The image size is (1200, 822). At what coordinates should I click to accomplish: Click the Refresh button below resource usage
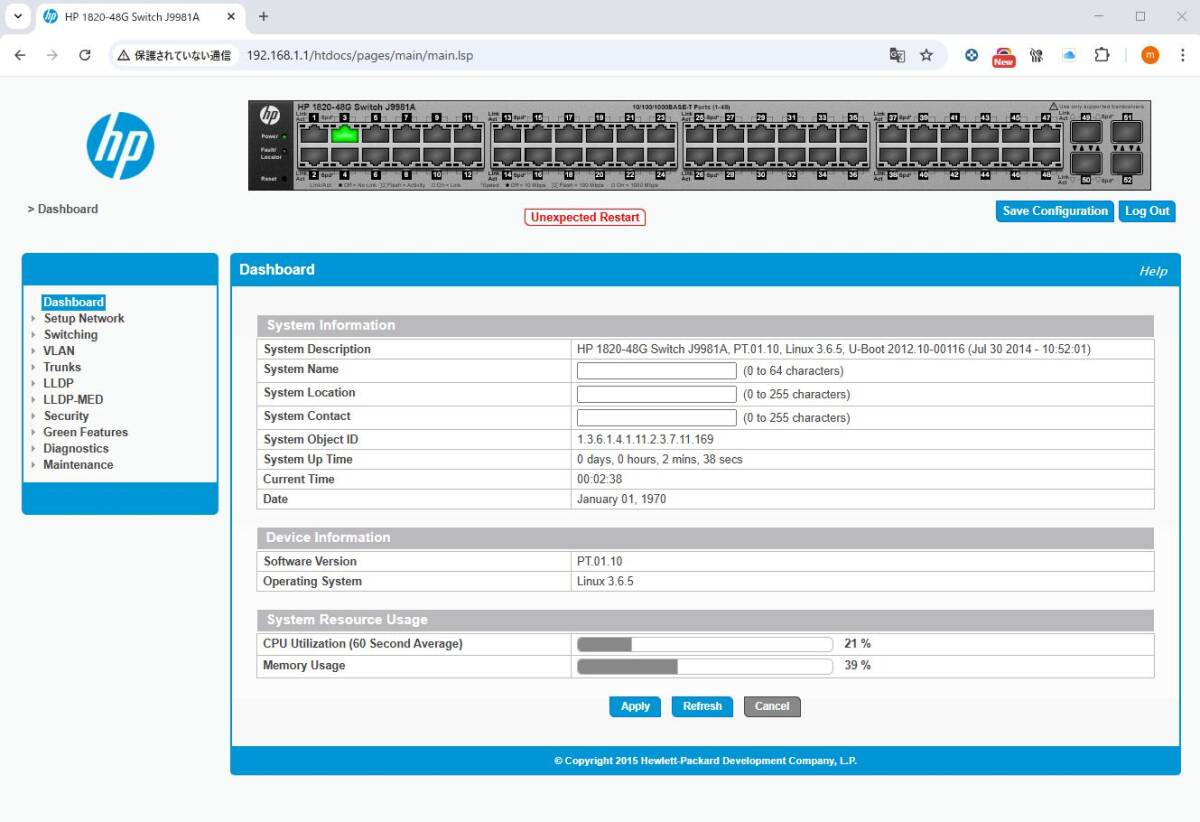(x=702, y=706)
